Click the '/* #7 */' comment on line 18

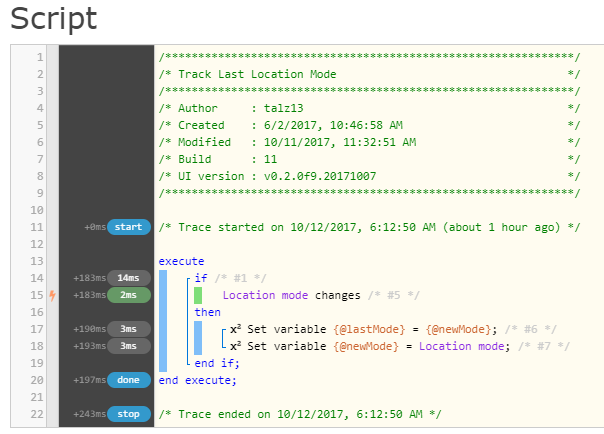tap(544, 346)
